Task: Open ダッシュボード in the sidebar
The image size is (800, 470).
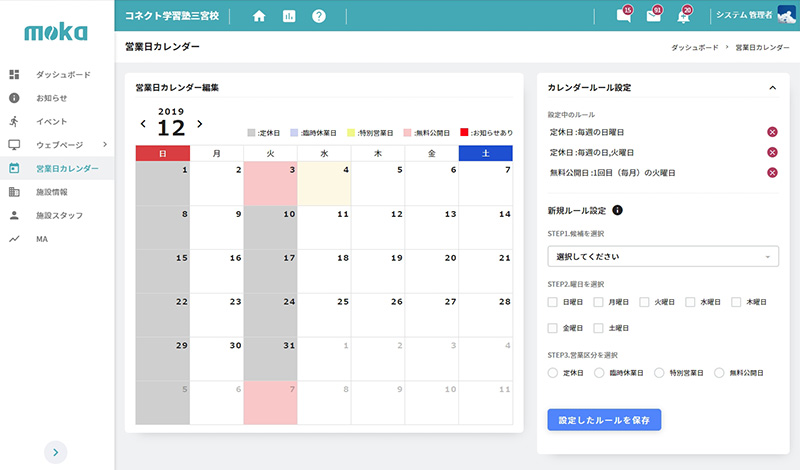Action: click(x=63, y=75)
